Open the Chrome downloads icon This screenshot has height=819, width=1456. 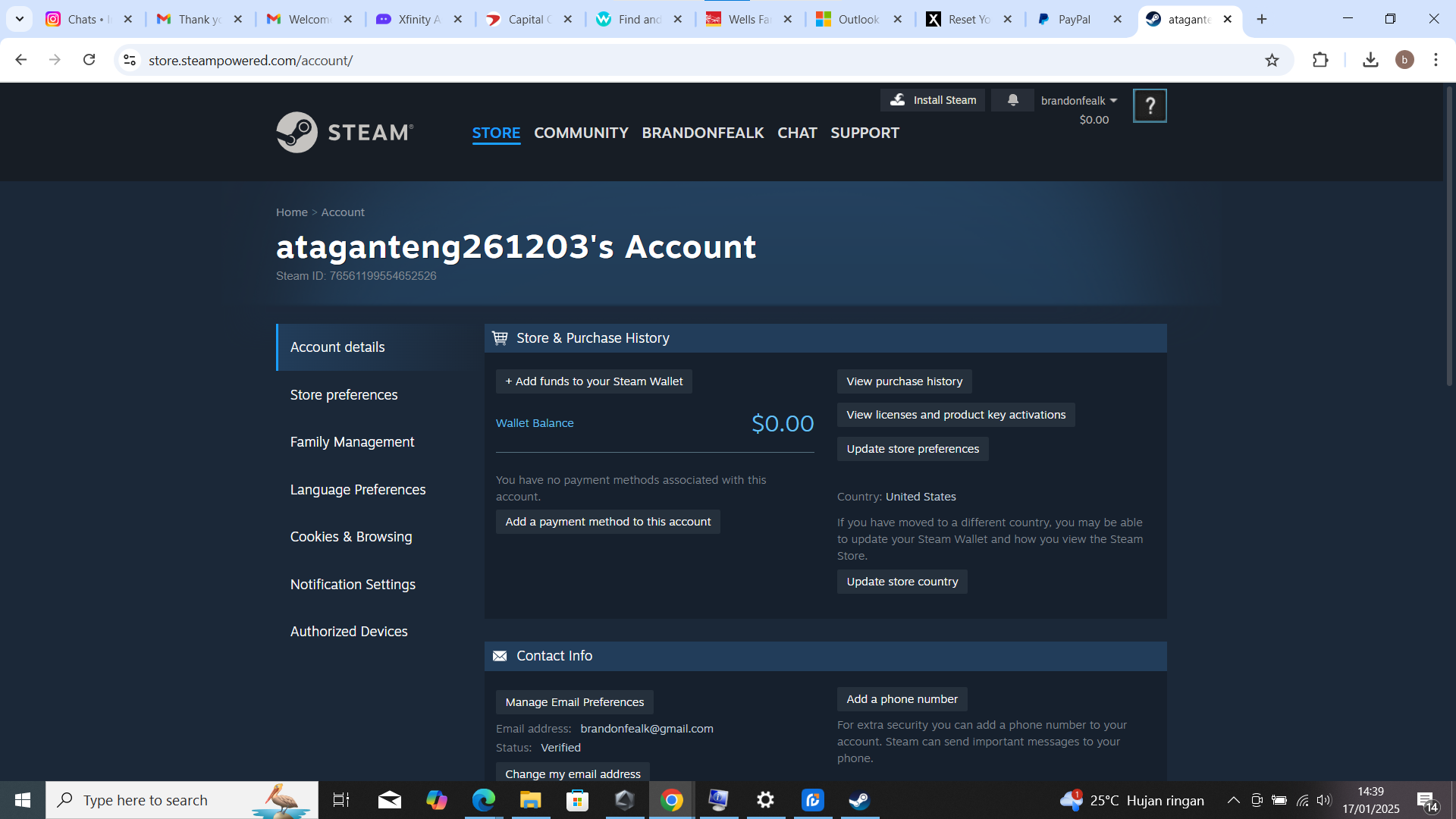[1370, 60]
